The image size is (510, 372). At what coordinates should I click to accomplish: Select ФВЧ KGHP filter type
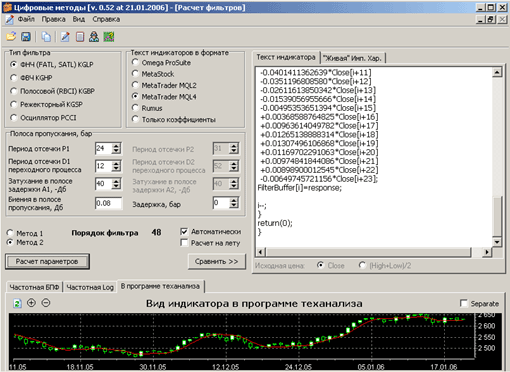(31, 78)
